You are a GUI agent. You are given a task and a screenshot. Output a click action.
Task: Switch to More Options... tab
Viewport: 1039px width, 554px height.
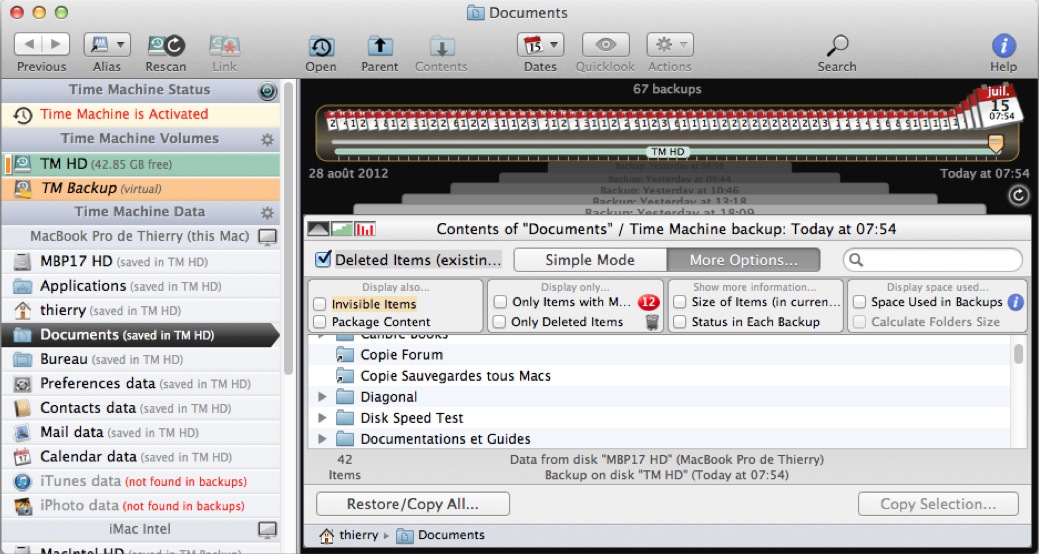click(743, 260)
